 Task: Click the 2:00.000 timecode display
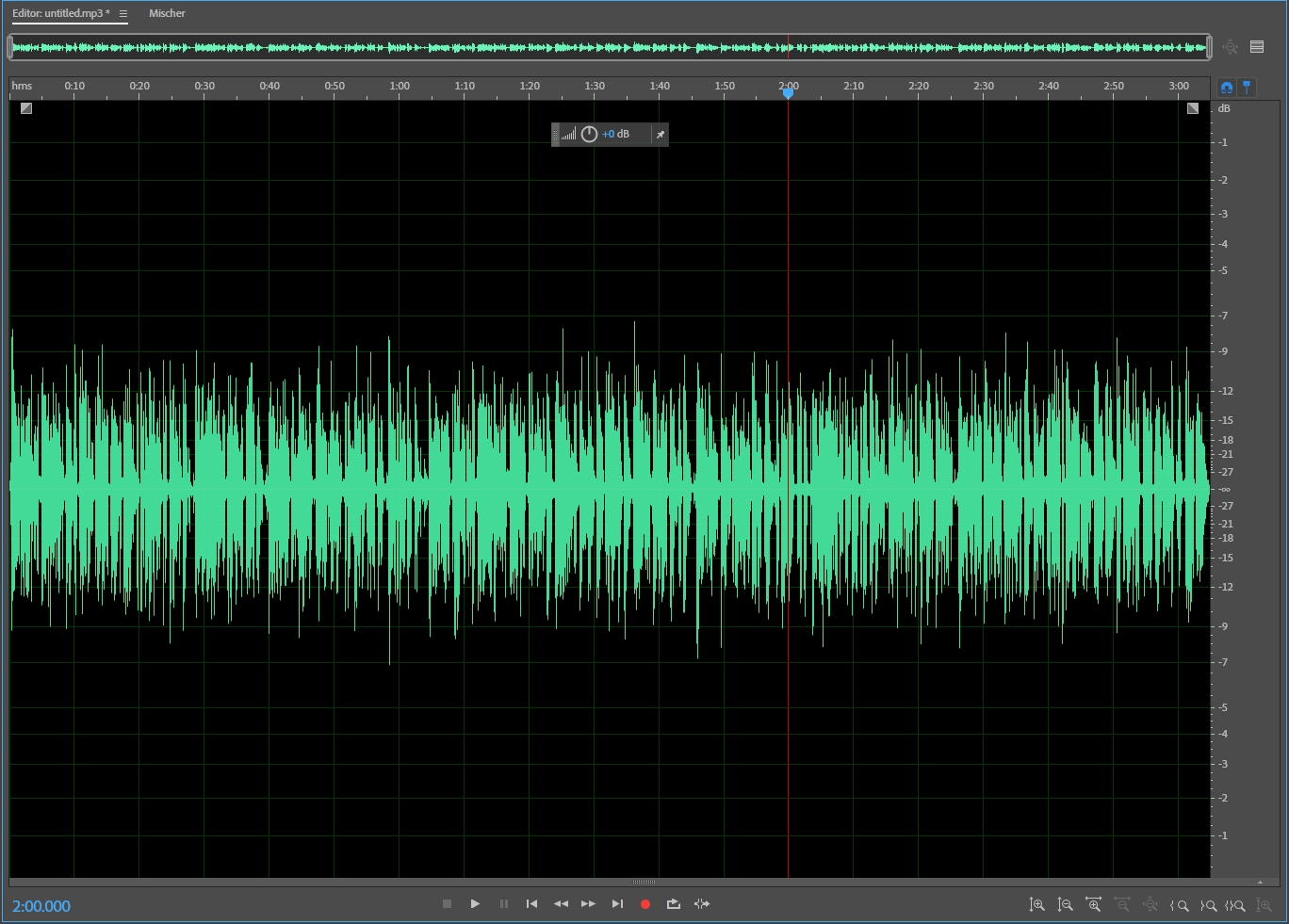41,906
